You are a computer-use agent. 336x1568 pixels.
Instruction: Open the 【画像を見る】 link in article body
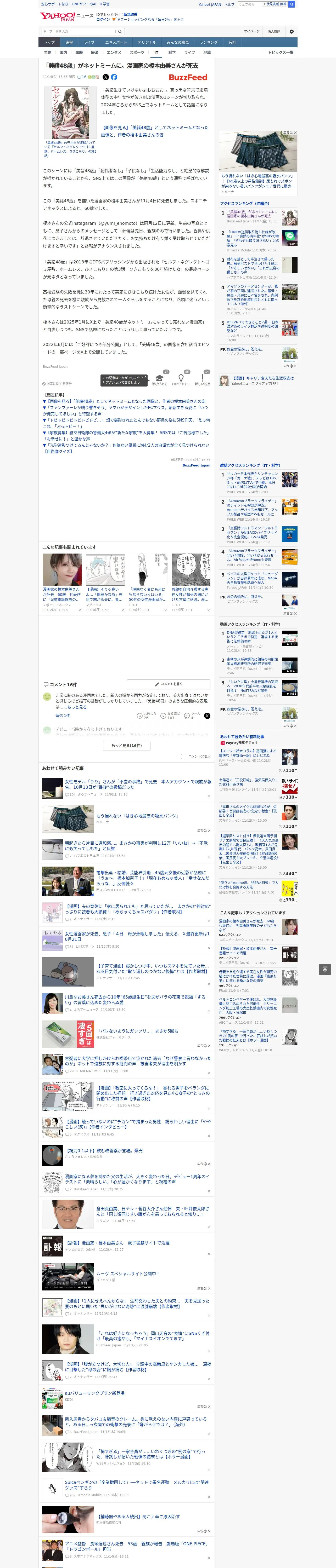coord(154,131)
